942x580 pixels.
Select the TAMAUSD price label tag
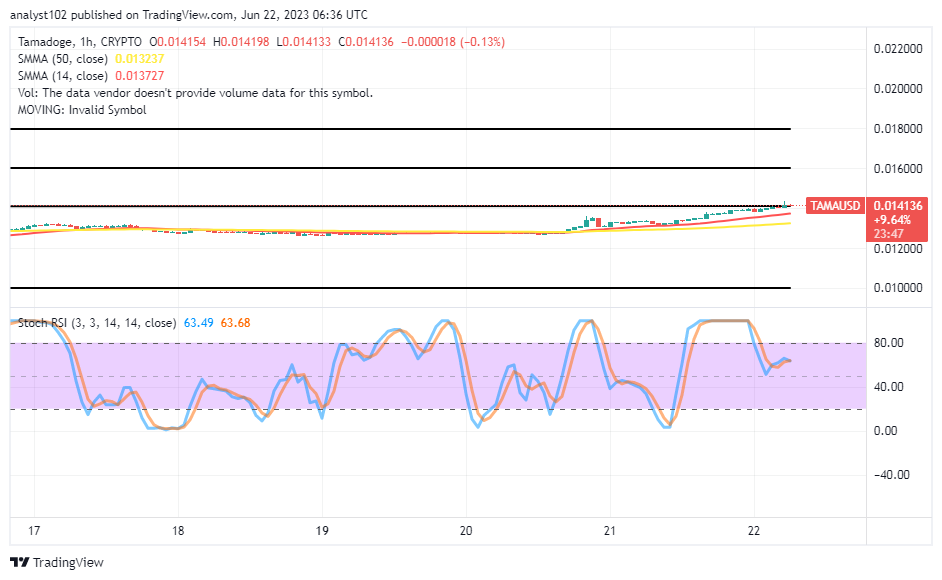click(836, 206)
